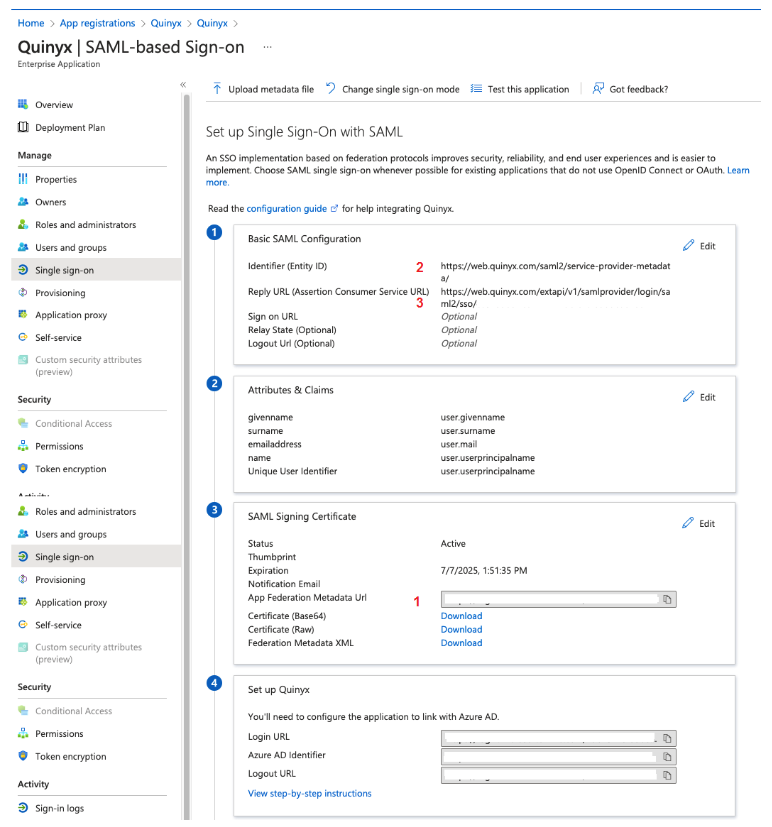Click the Deployment Plan book icon
The height and width of the screenshot is (827, 772).
23,127
